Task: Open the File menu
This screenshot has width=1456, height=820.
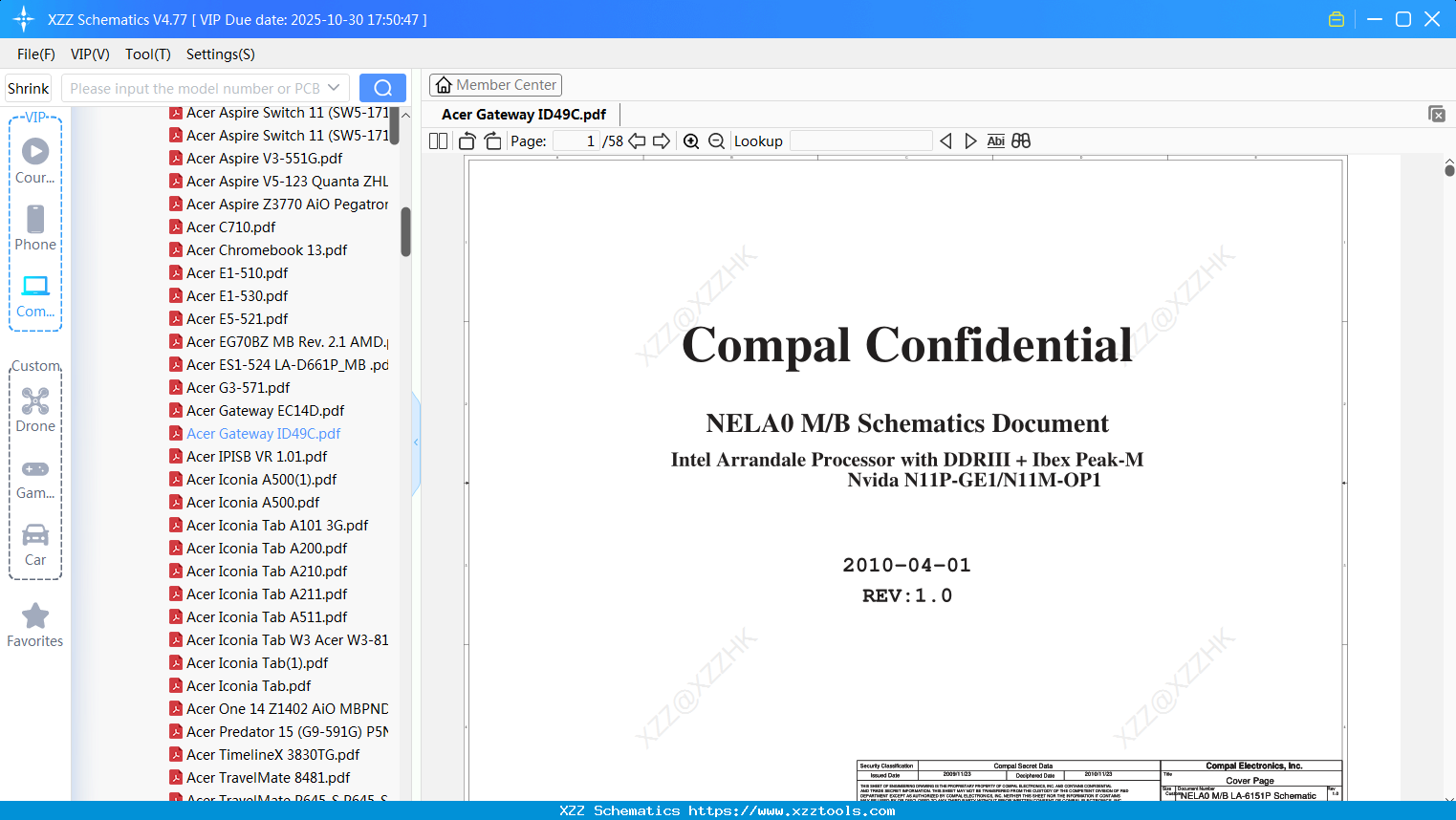Action: coord(36,54)
